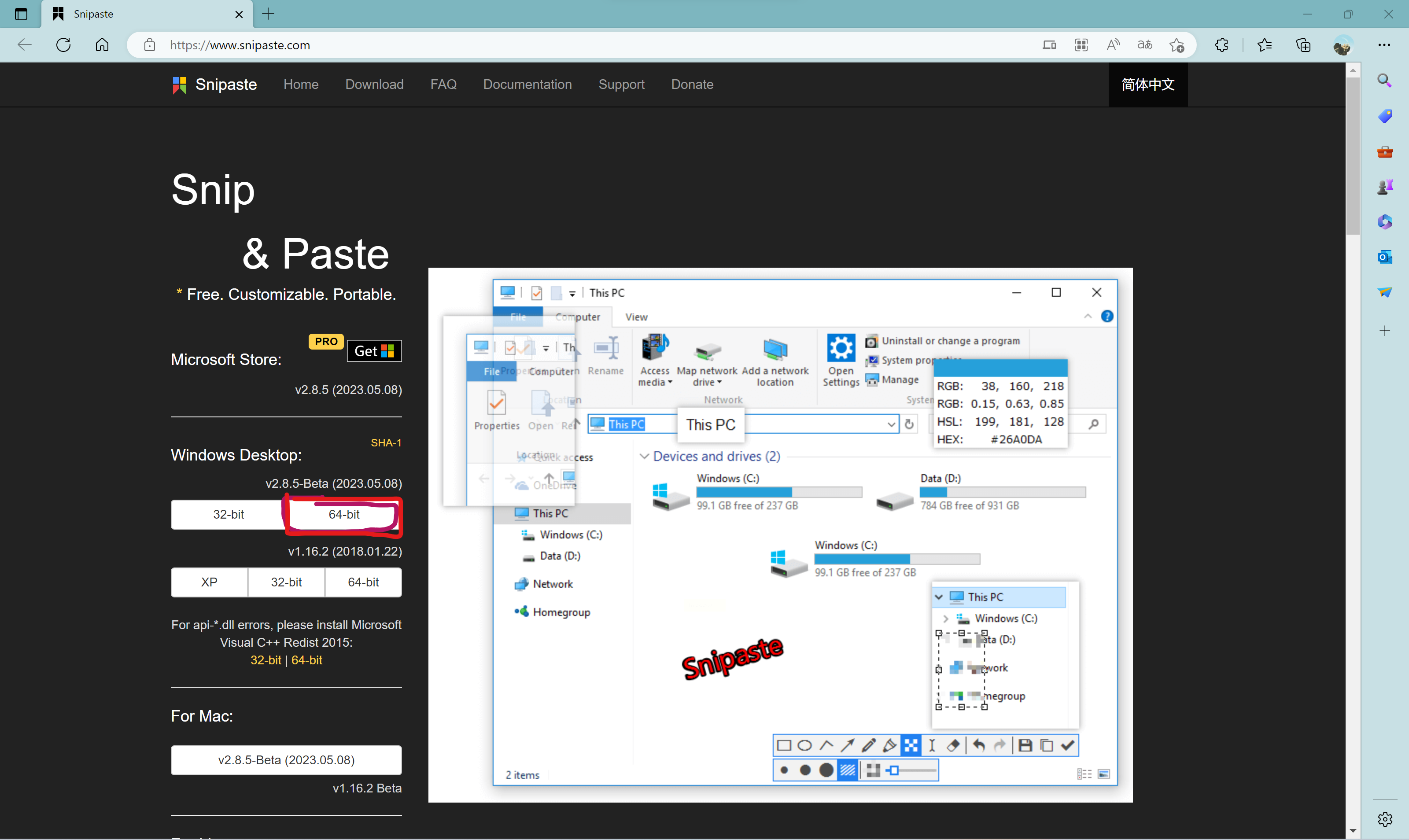Image resolution: width=1409 pixels, height=840 pixels.
Task: Click the sidebar settings gear icon
Action: [1385, 818]
